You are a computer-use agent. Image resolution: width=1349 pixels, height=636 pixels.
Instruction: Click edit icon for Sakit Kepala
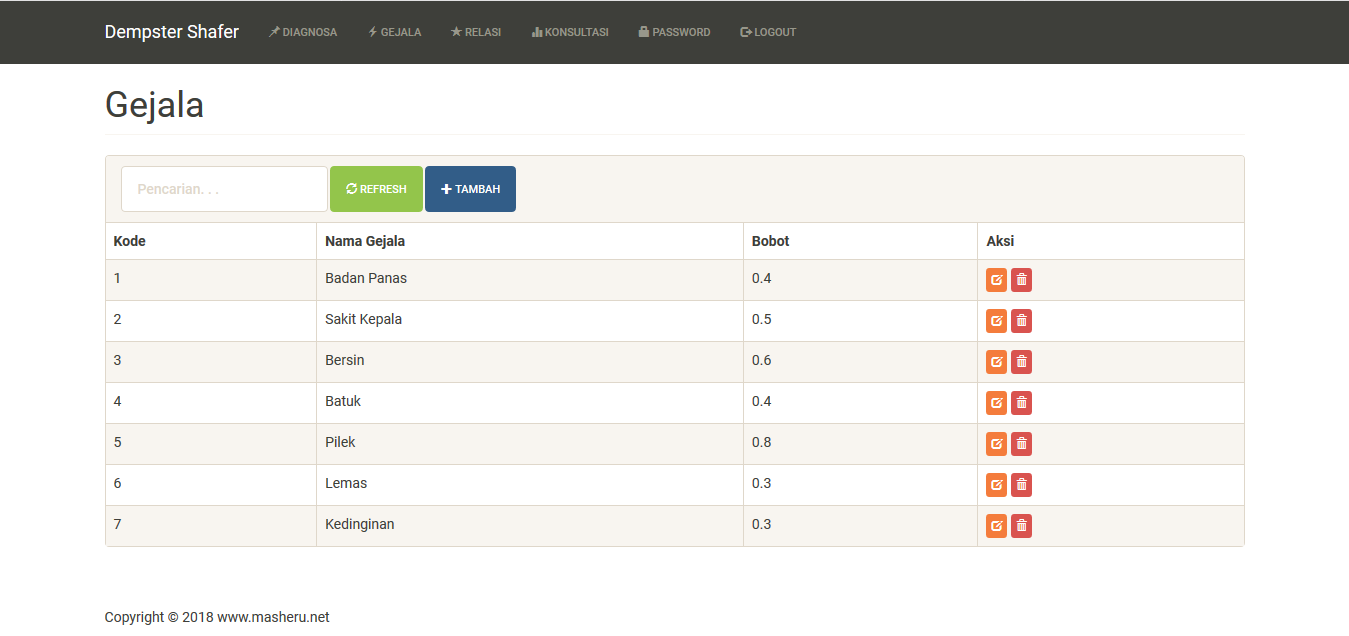[x=996, y=321]
